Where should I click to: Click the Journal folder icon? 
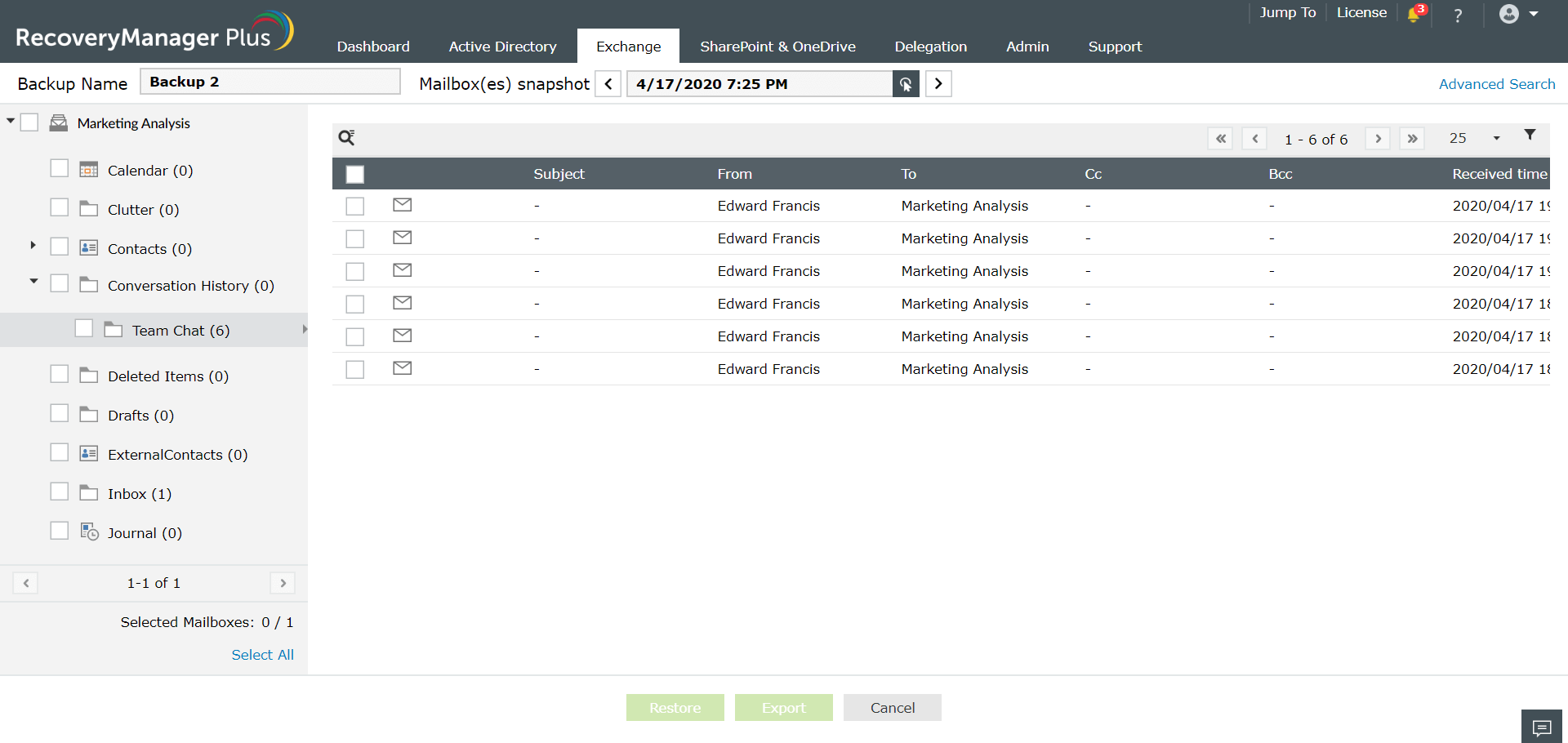89,532
